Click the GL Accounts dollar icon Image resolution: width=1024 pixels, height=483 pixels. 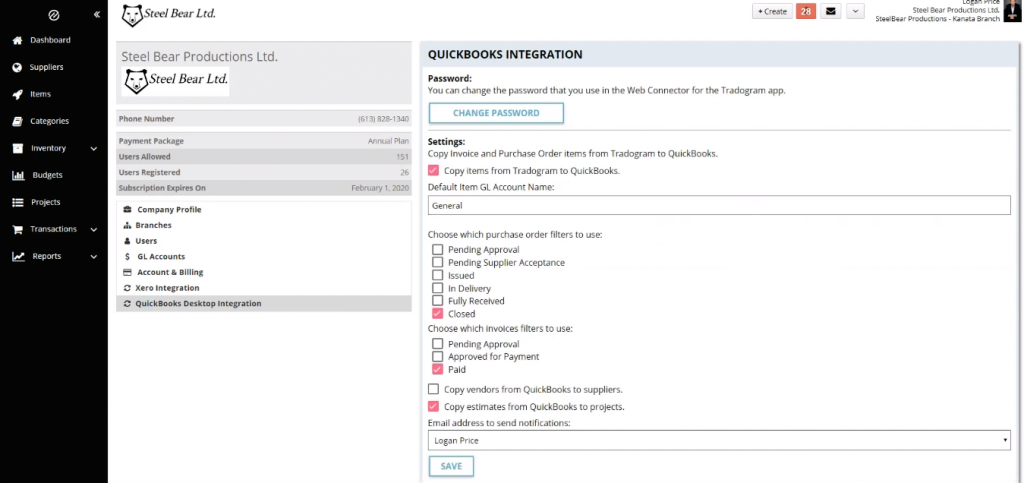point(127,257)
